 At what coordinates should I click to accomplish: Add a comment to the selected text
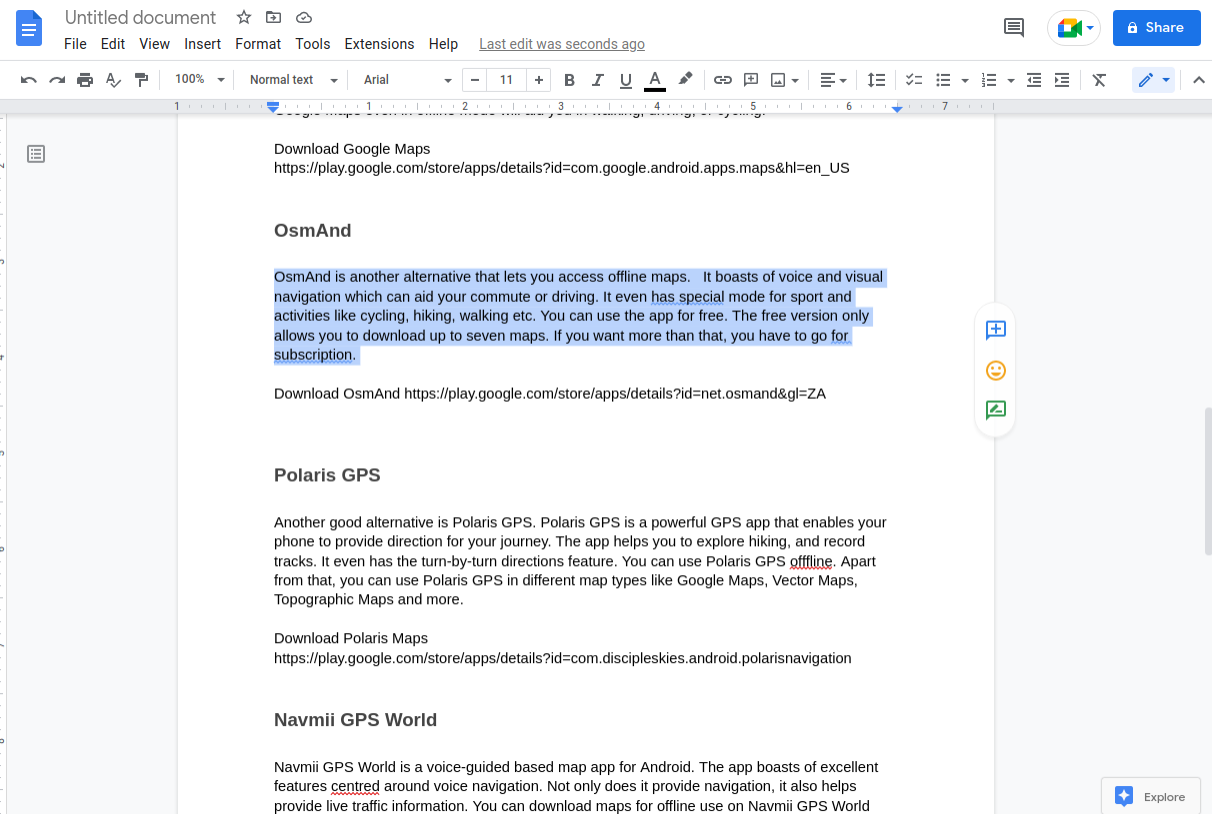click(x=995, y=330)
